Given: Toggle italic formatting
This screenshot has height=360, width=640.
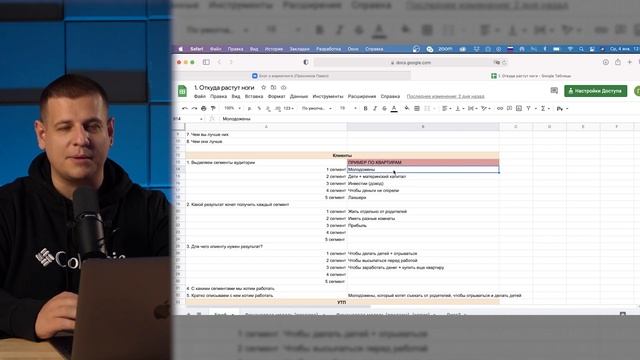Looking at the screenshot, I should click(375, 109).
